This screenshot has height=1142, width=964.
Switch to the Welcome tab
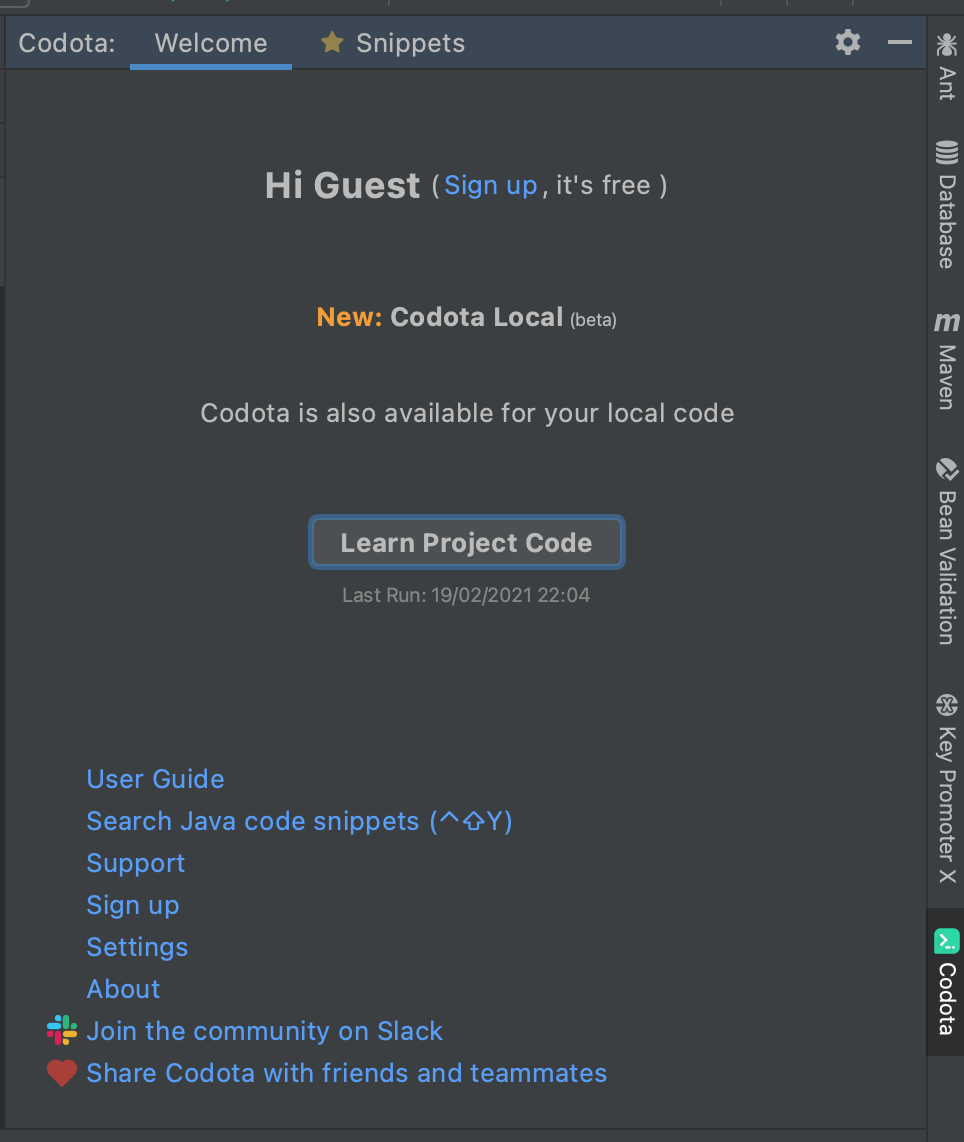[210, 43]
